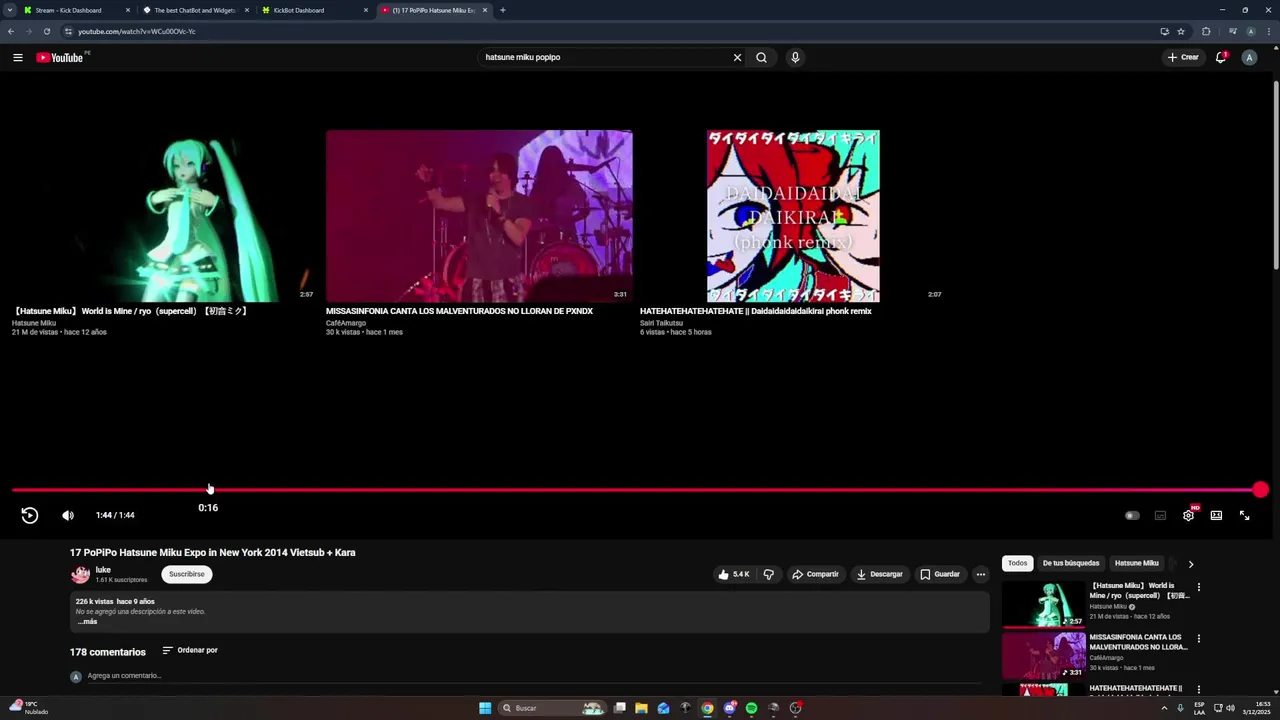
Task: Open options menu for sidebar World is Mine video
Action: click(x=1198, y=587)
